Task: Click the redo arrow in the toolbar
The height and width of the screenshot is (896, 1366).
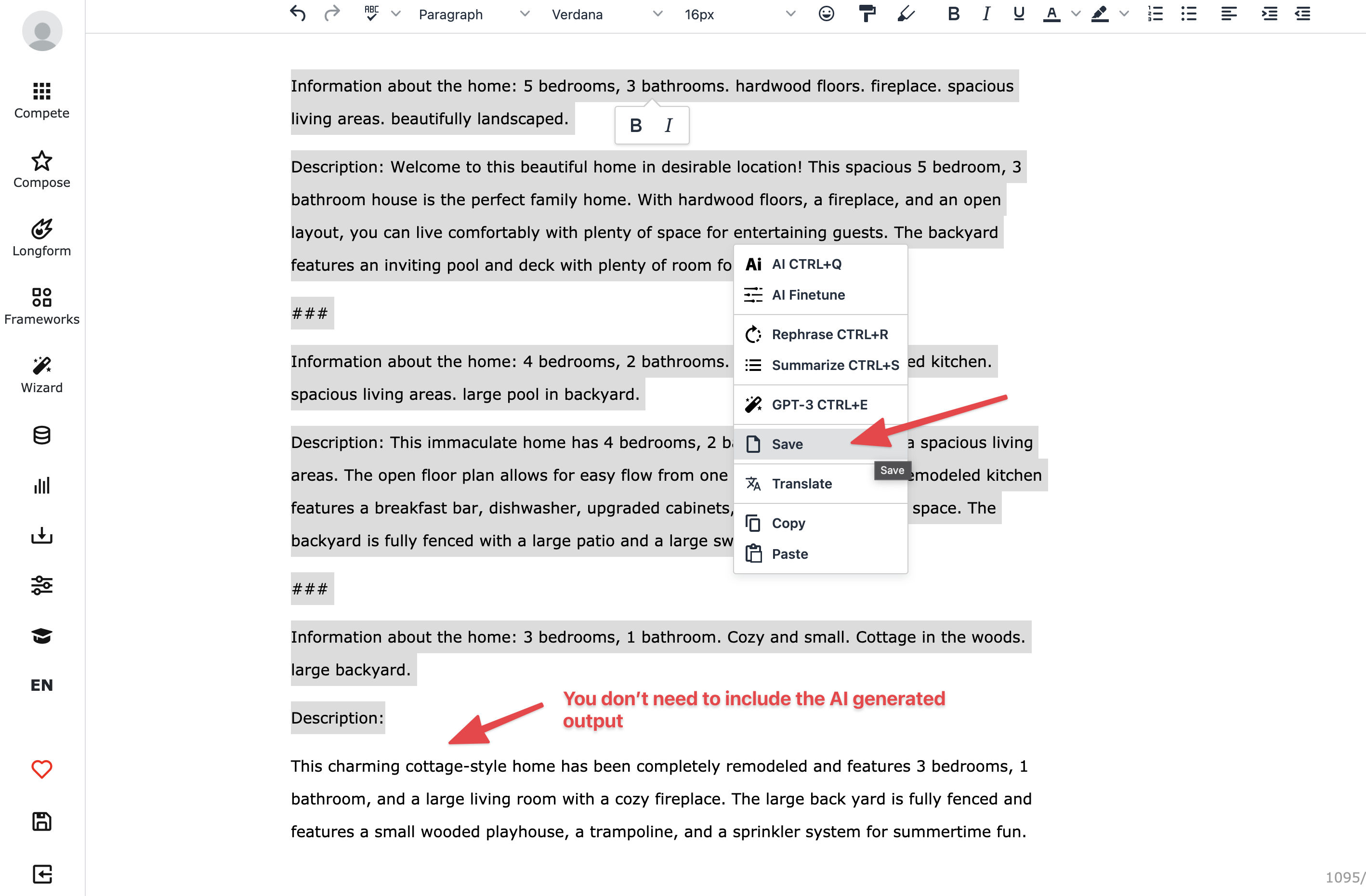Action: (332, 14)
